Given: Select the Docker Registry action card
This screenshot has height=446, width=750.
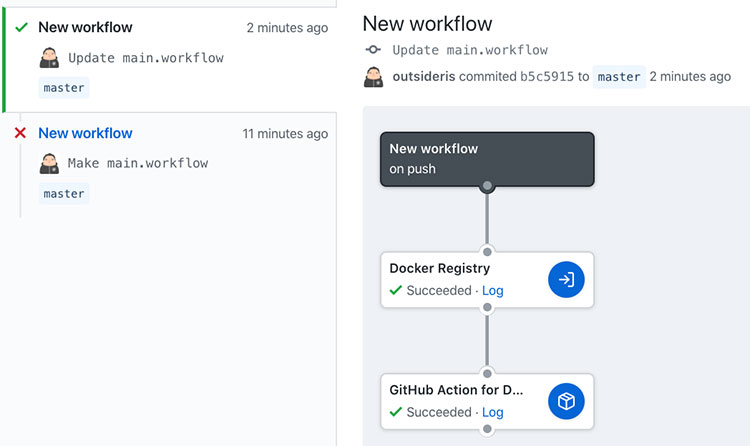Looking at the screenshot, I should 487,279.
